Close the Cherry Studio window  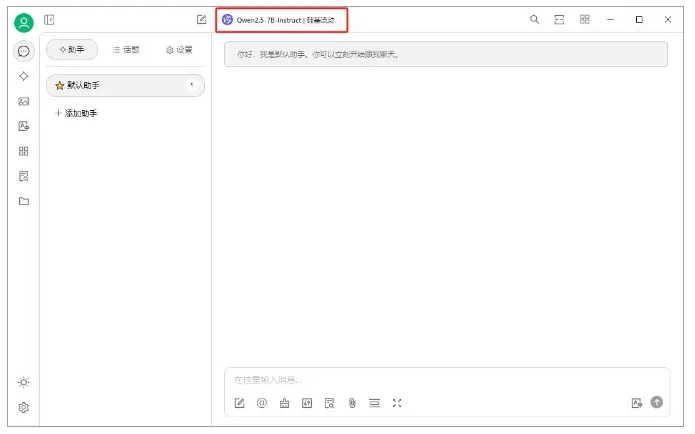tap(668, 20)
